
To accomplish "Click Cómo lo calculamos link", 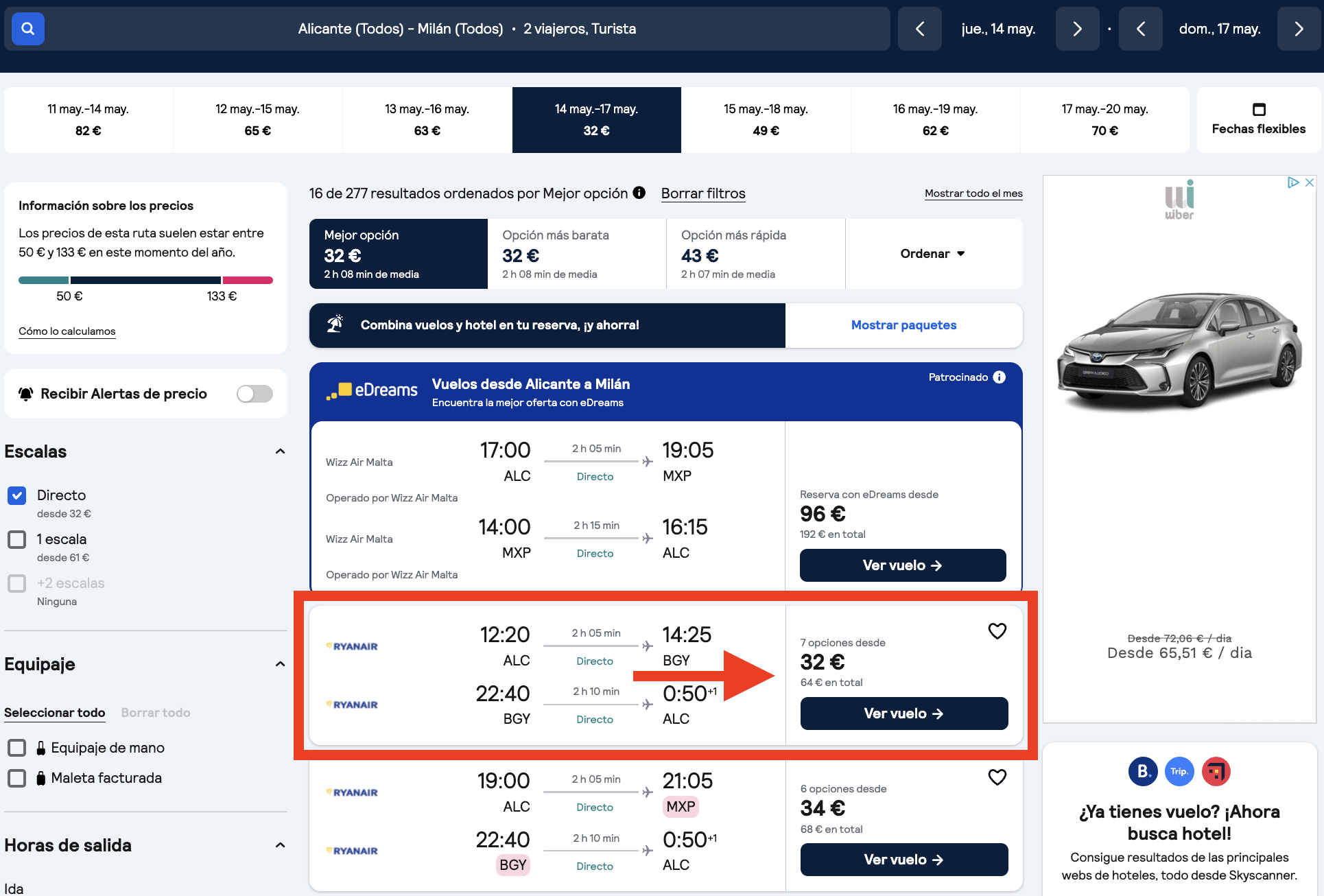I will point(67,331).
